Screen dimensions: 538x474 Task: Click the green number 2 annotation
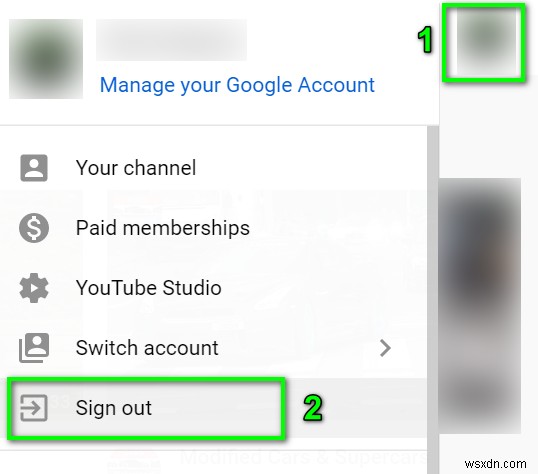pyautogui.click(x=313, y=408)
